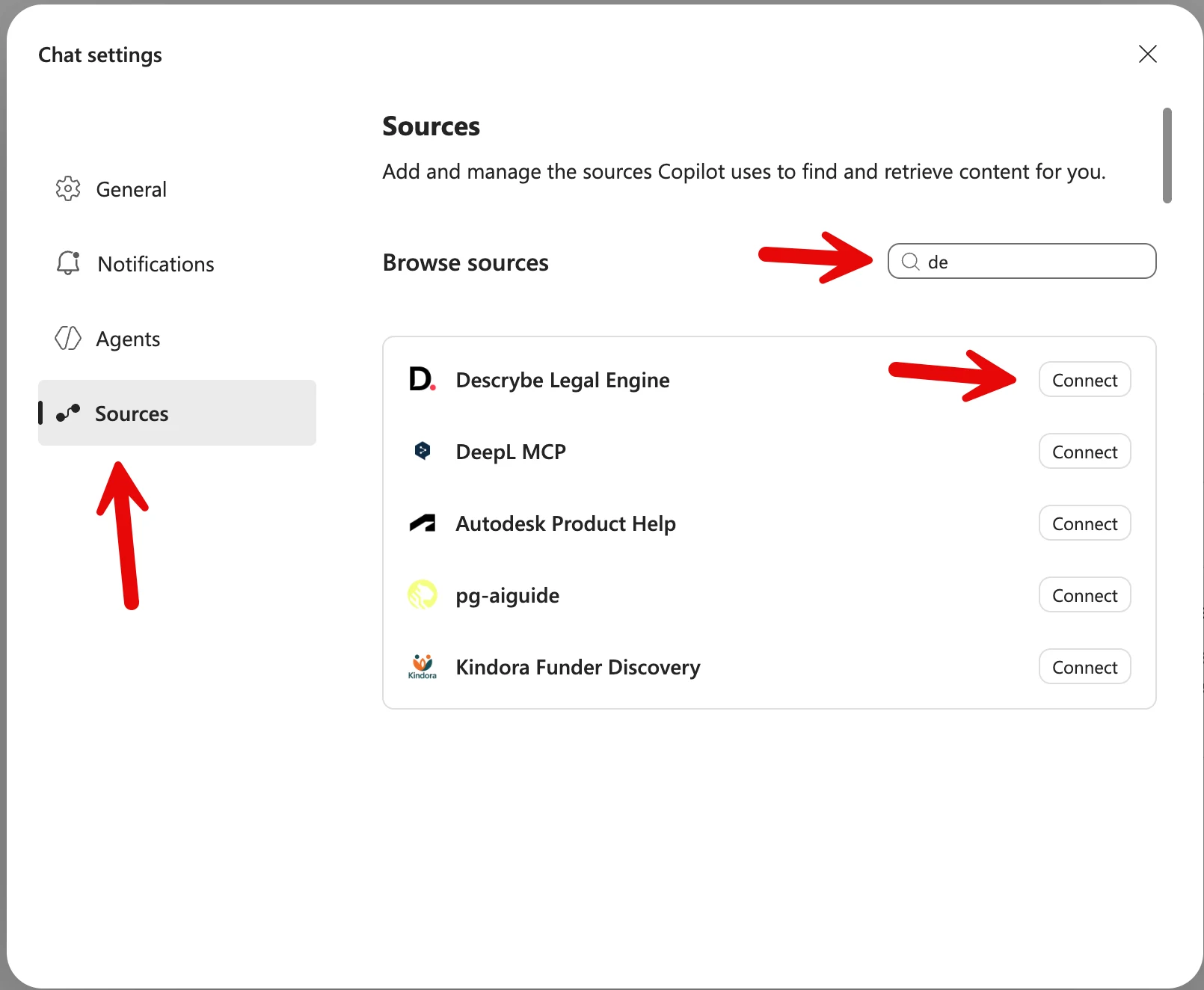
Task: Click the General gear icon
Action: (68, 188)
